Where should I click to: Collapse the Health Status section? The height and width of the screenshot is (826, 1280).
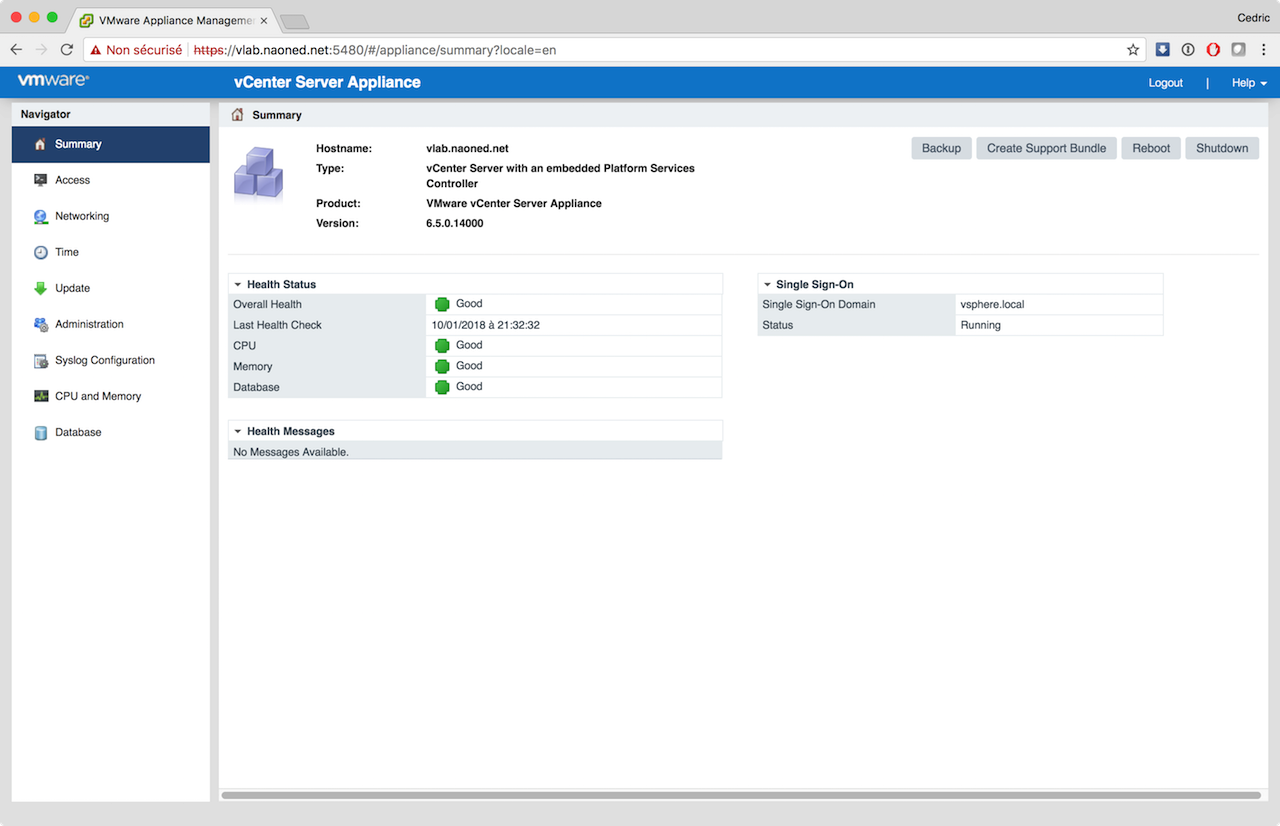tap(238, 284)
